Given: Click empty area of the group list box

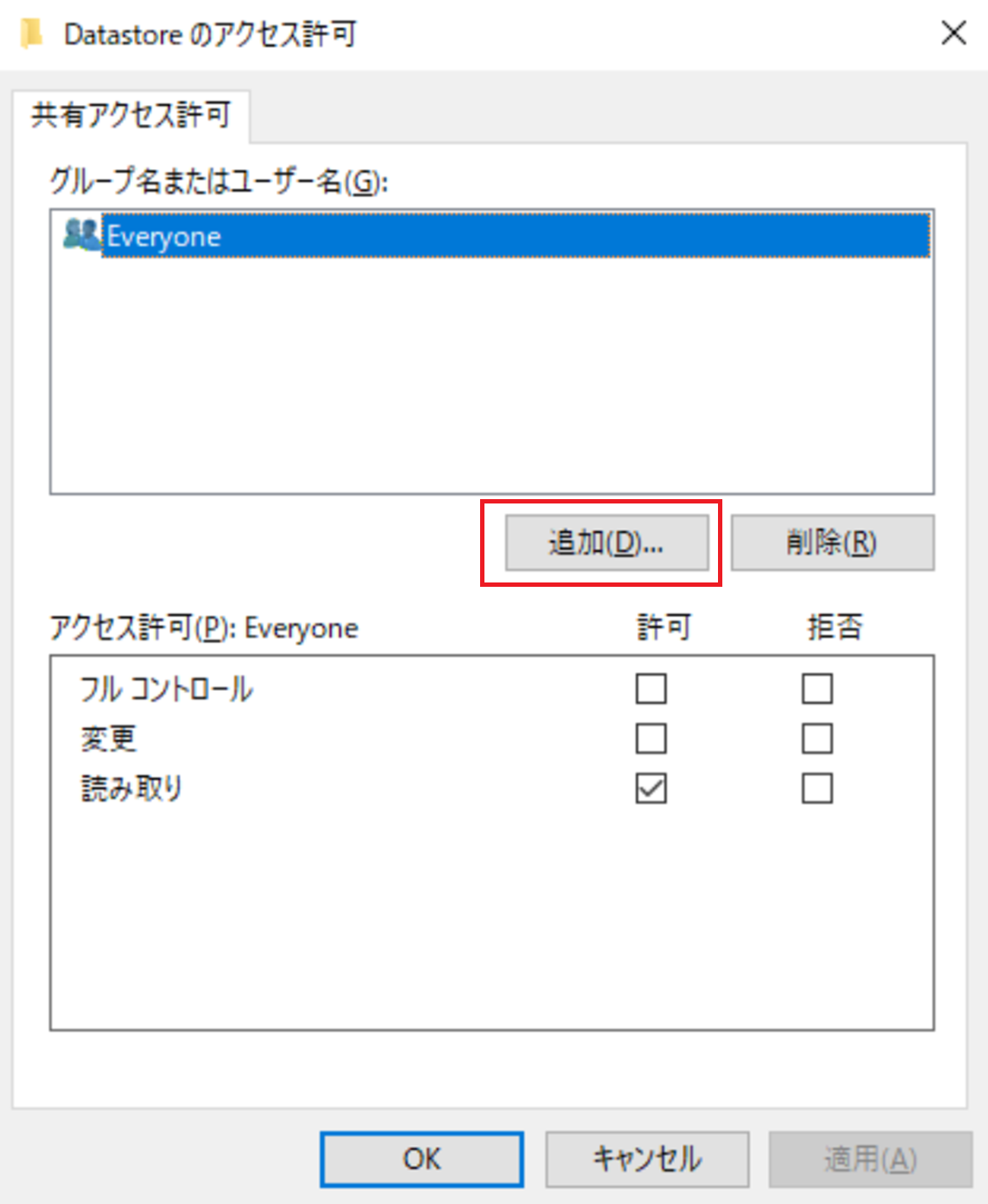Looking at the screenshot, I should tap(492, 373).
